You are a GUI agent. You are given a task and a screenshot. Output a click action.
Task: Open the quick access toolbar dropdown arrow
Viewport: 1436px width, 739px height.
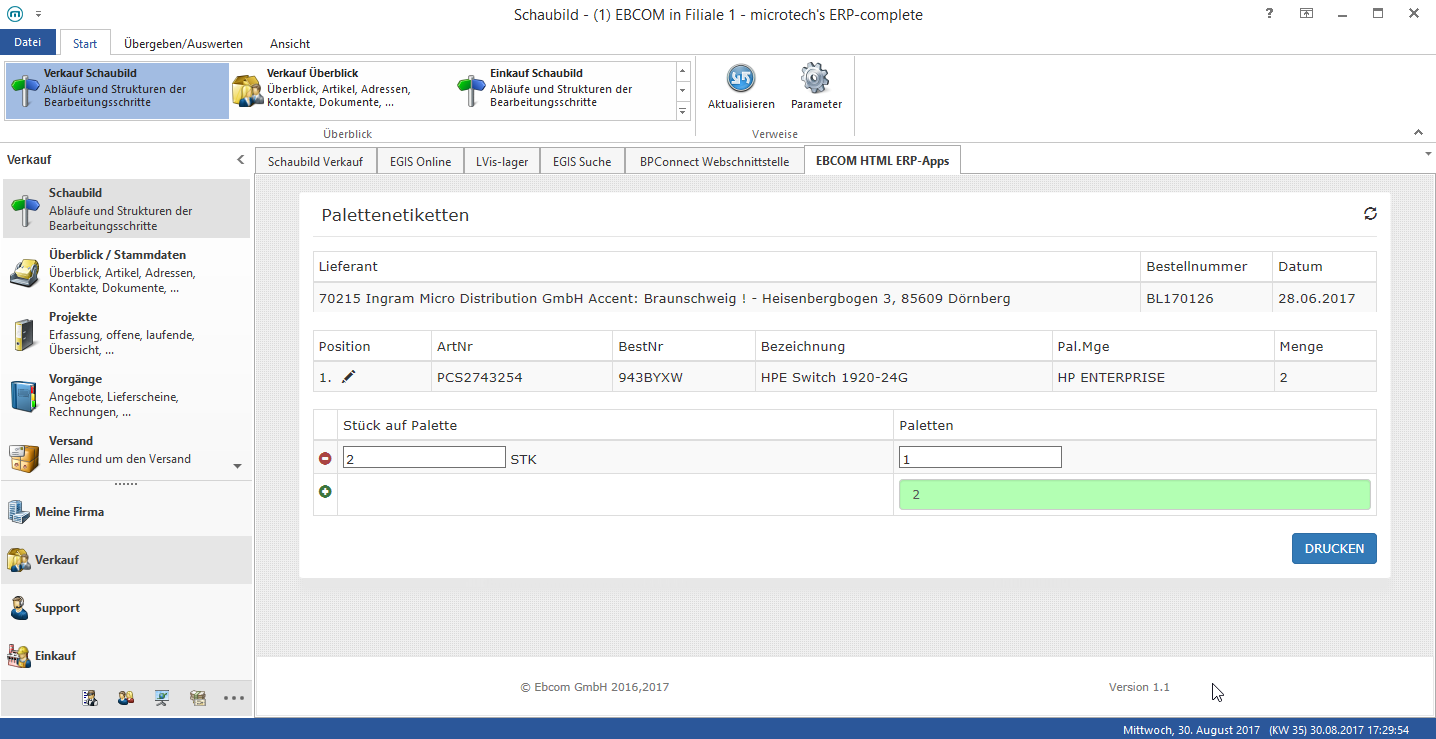click(38, 15)
